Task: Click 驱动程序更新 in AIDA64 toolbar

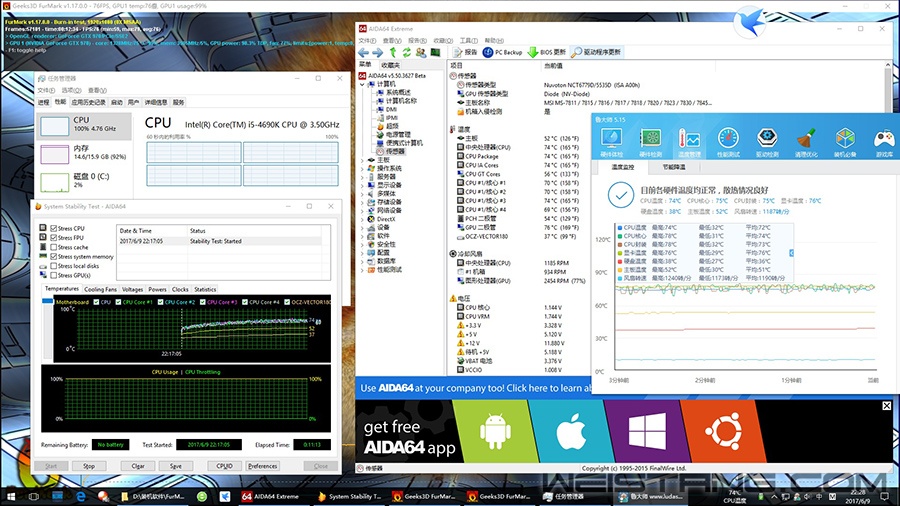Action: (x=596, y=52)
